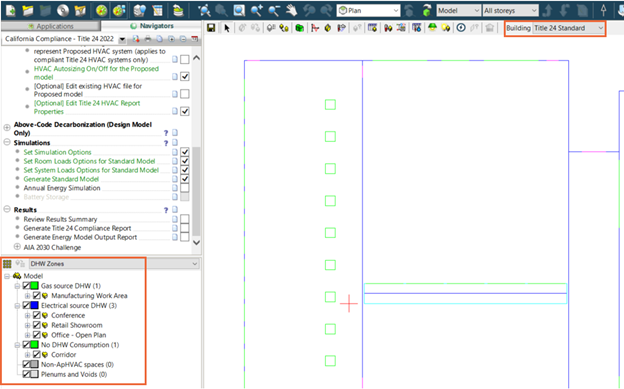624x389 pixels.
Task: Click the database refresh stack icon
Action: point(179,10)
